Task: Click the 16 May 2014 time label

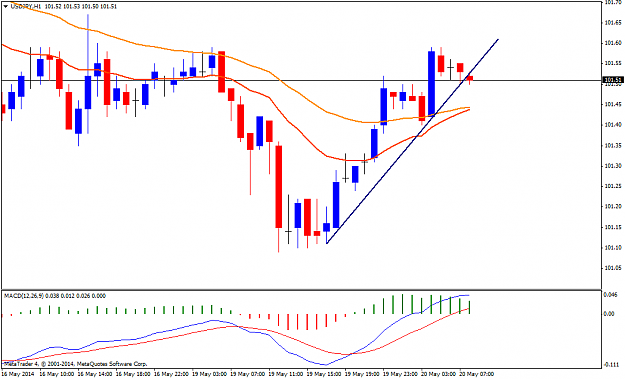Action: click(x=18, y=374)
